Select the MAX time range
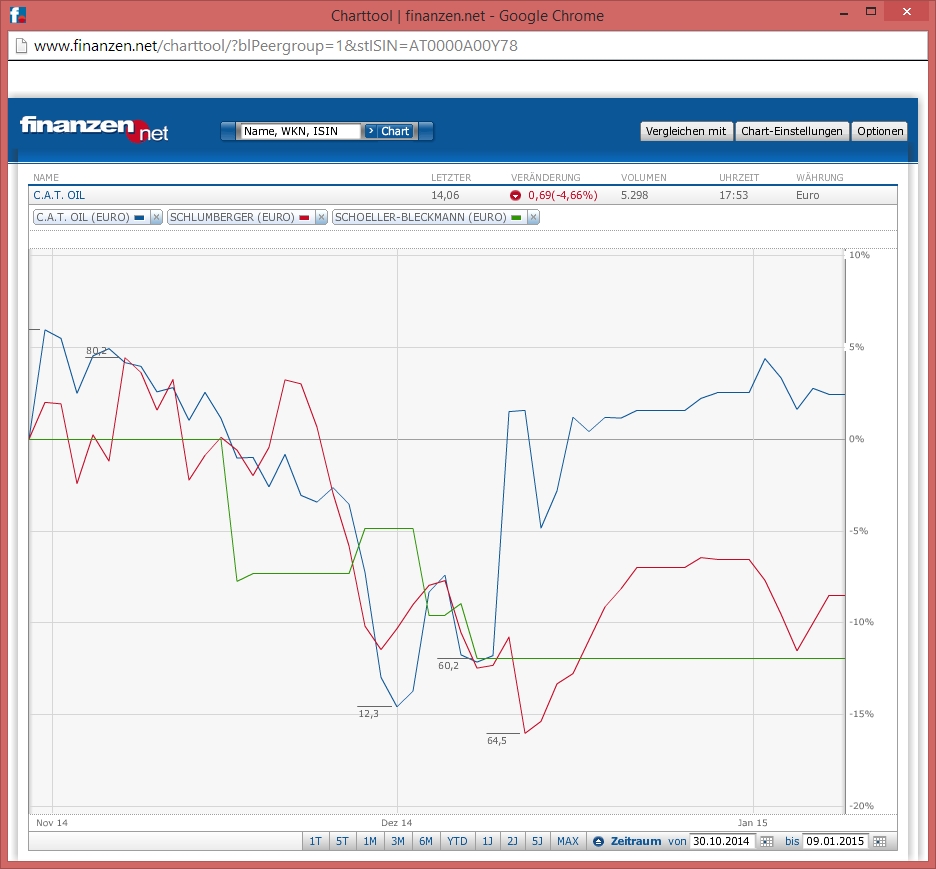Image resolution: width=936 pixels, height=869 pixels. pos(568,841)
